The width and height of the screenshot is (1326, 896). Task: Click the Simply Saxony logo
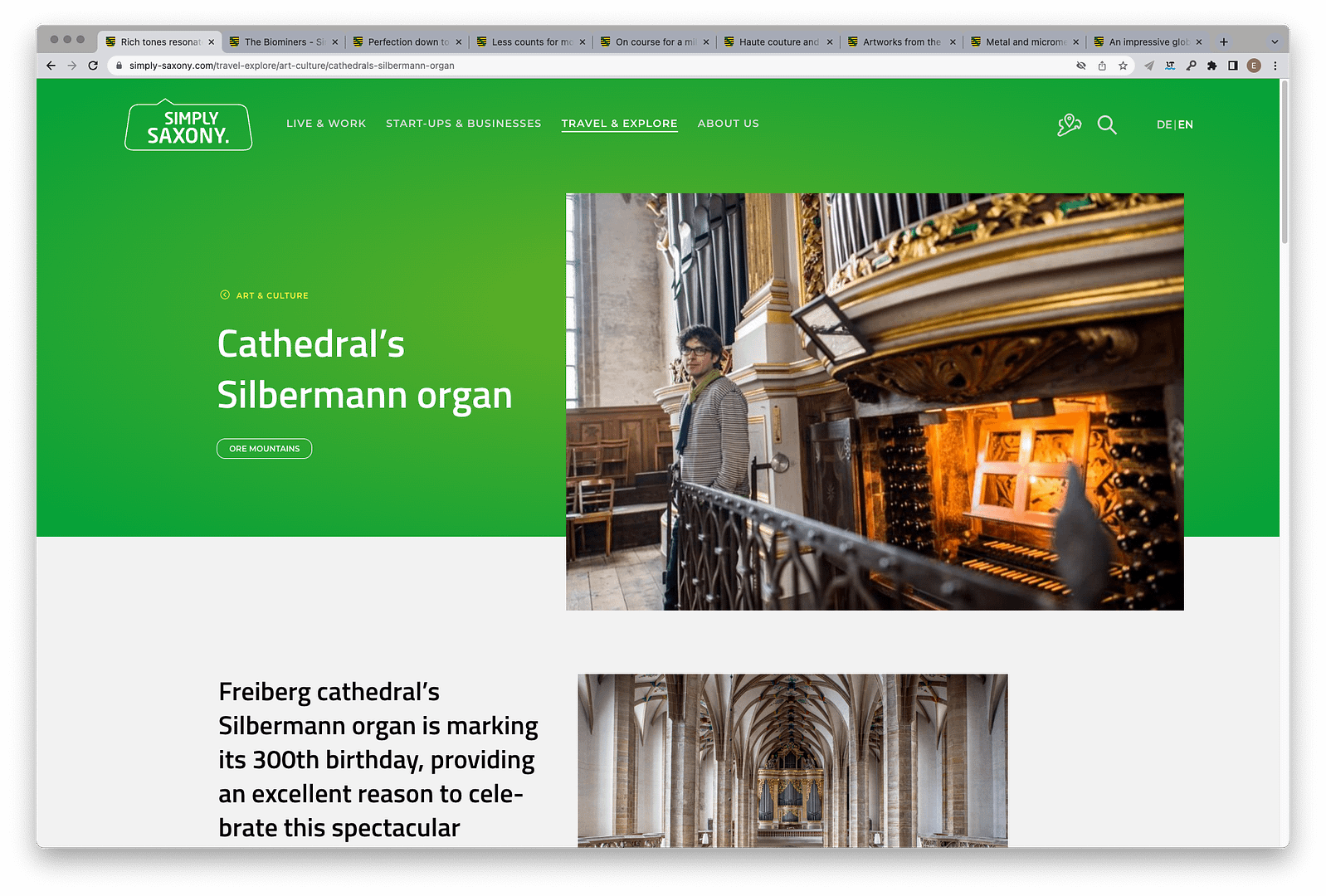click(188, 126)
